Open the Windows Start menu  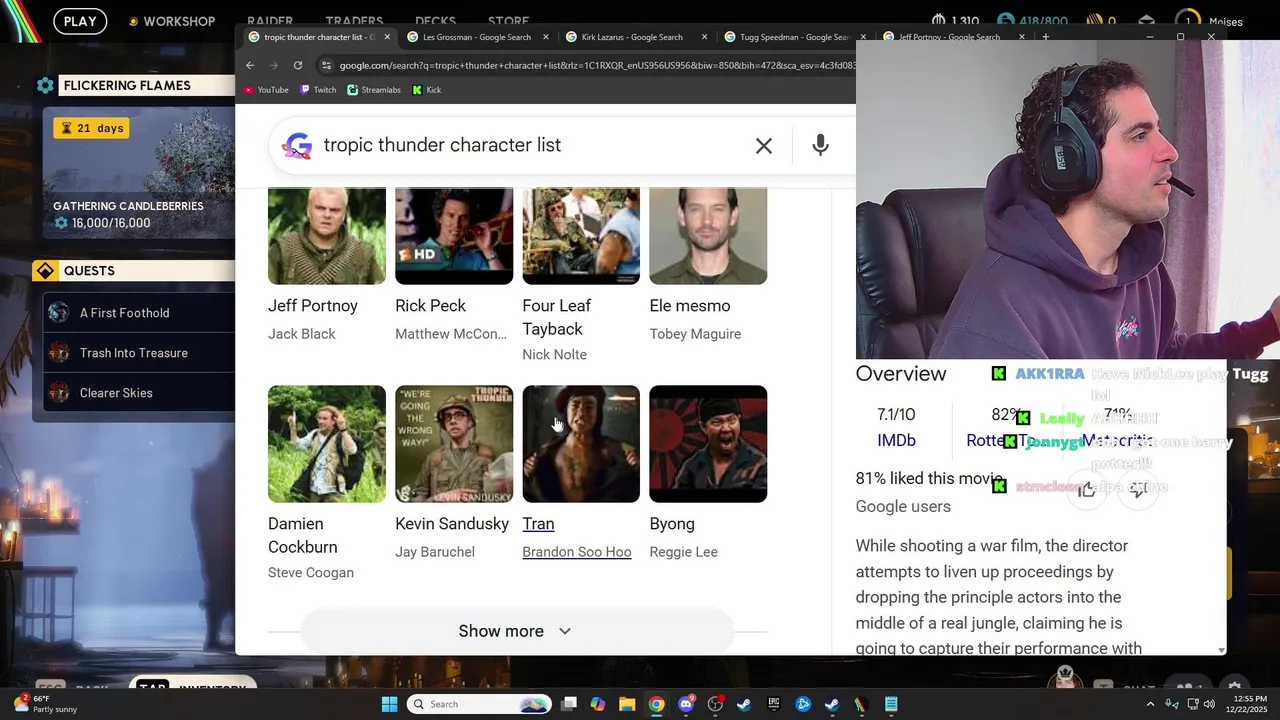(x=389, y=704)
